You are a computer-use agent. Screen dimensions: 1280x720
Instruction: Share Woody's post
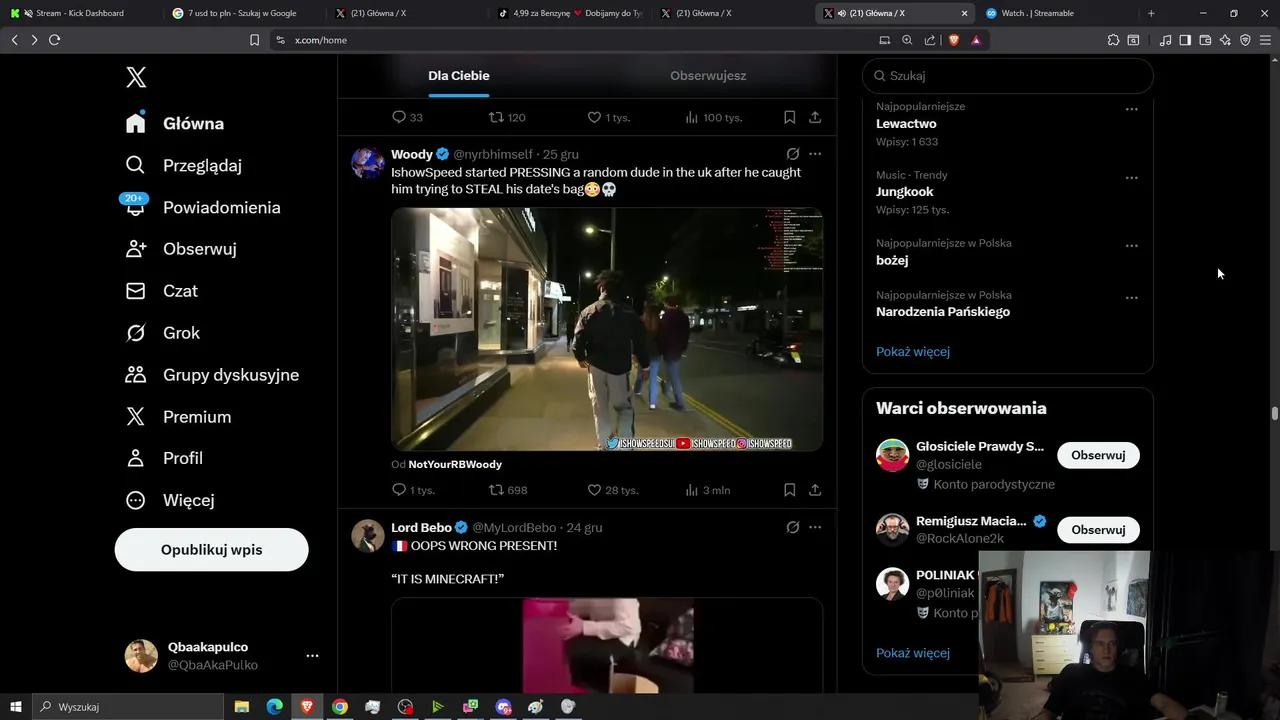pyautogui.click(x=815, y=490)
